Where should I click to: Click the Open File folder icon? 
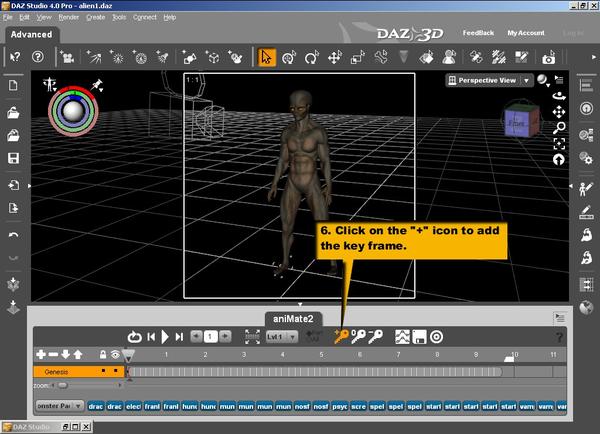coord(13,113)
